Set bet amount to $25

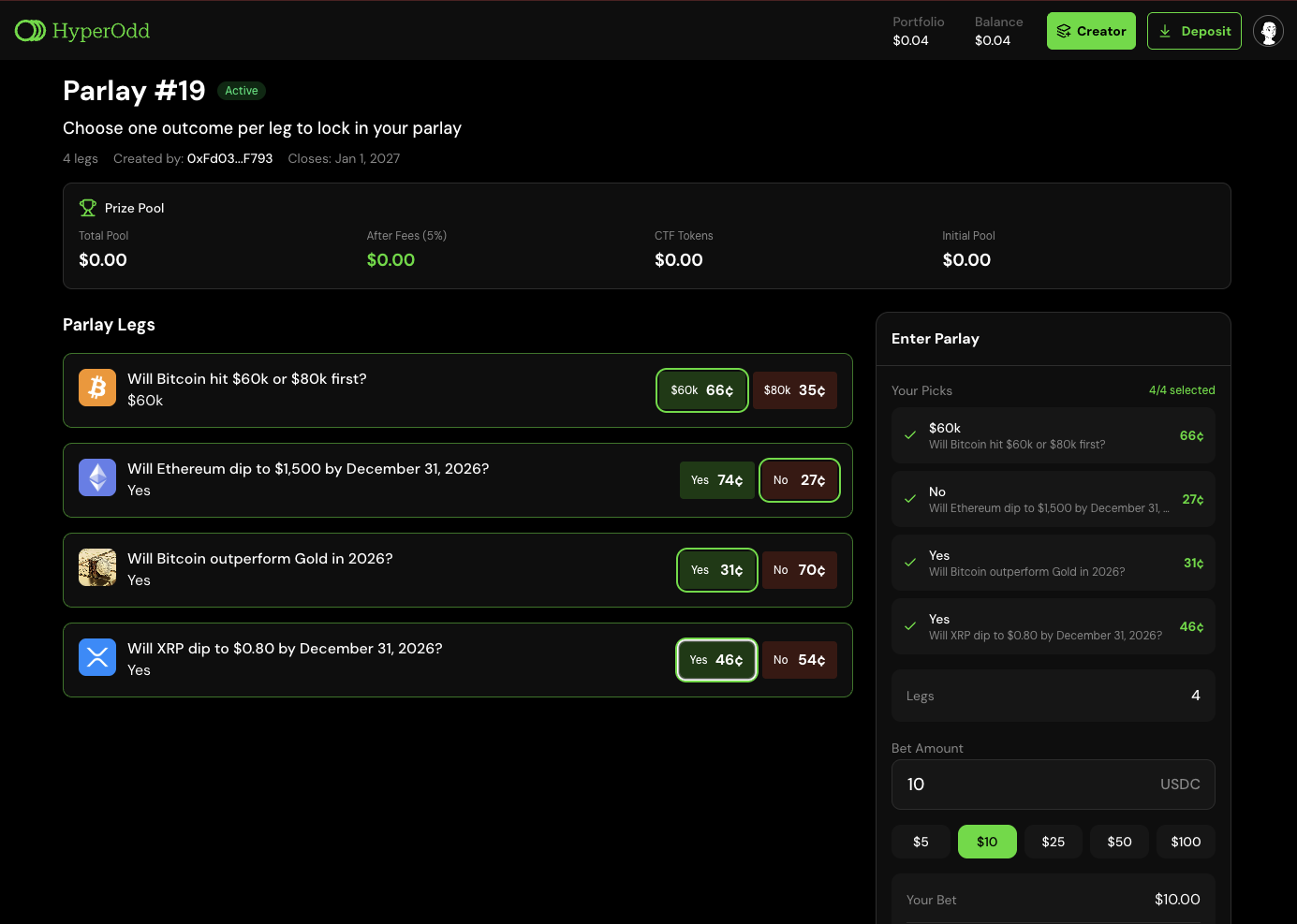coord(1053,842)
